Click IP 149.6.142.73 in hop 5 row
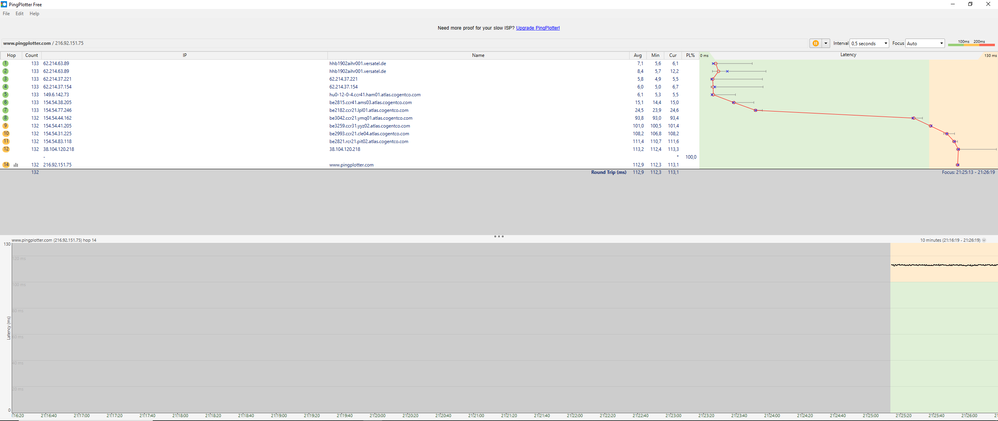 57,94
